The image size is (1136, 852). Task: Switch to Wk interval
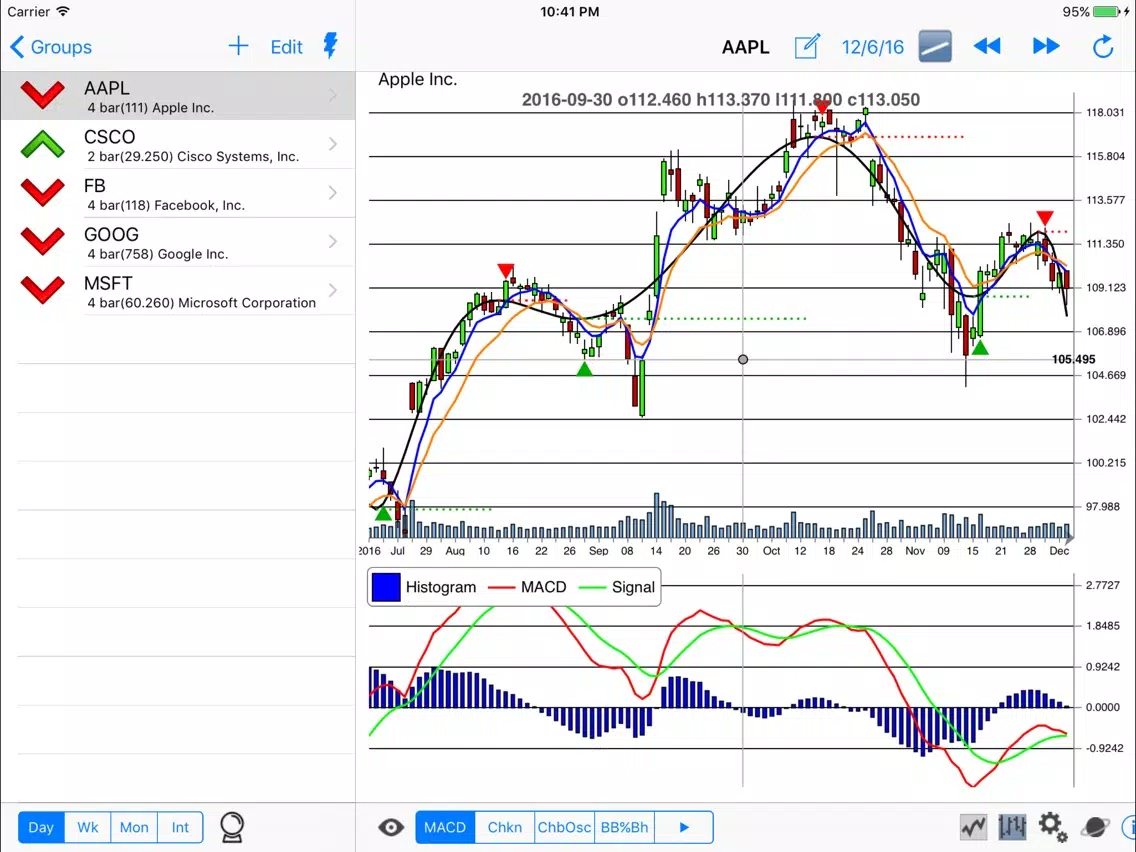88,827
